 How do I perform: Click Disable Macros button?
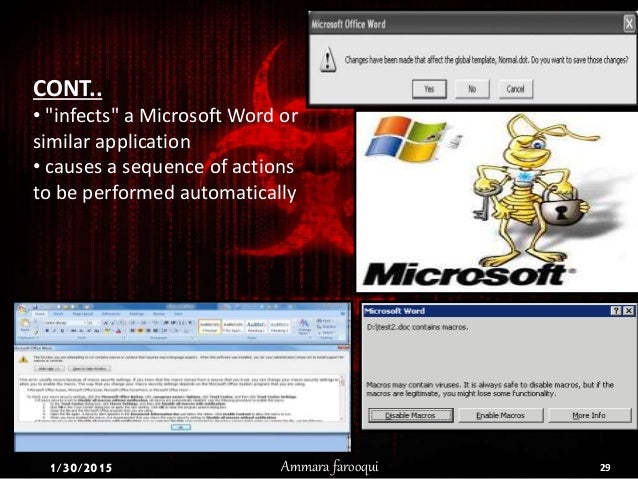(411, 415)
